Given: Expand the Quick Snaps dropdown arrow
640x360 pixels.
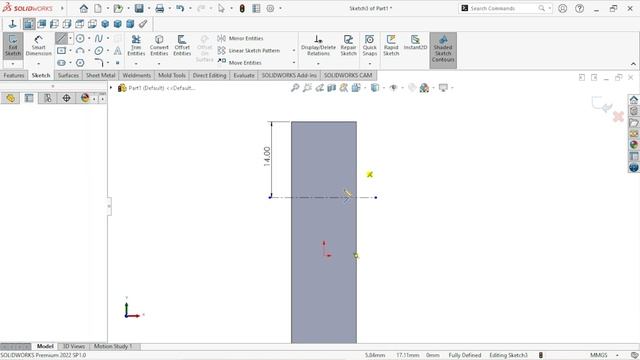Looking at the screenshot, I should click(369, 64).
